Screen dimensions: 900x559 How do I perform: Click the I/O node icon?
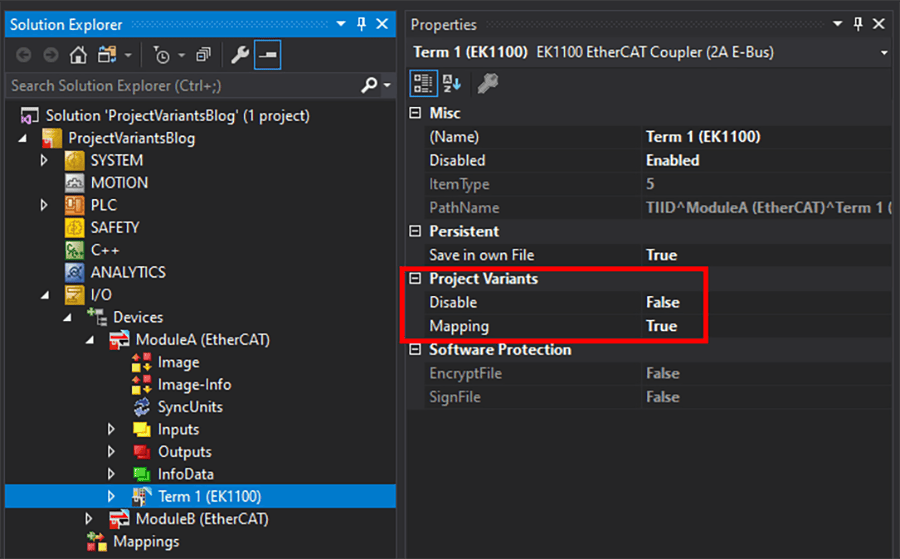(74, 295)
